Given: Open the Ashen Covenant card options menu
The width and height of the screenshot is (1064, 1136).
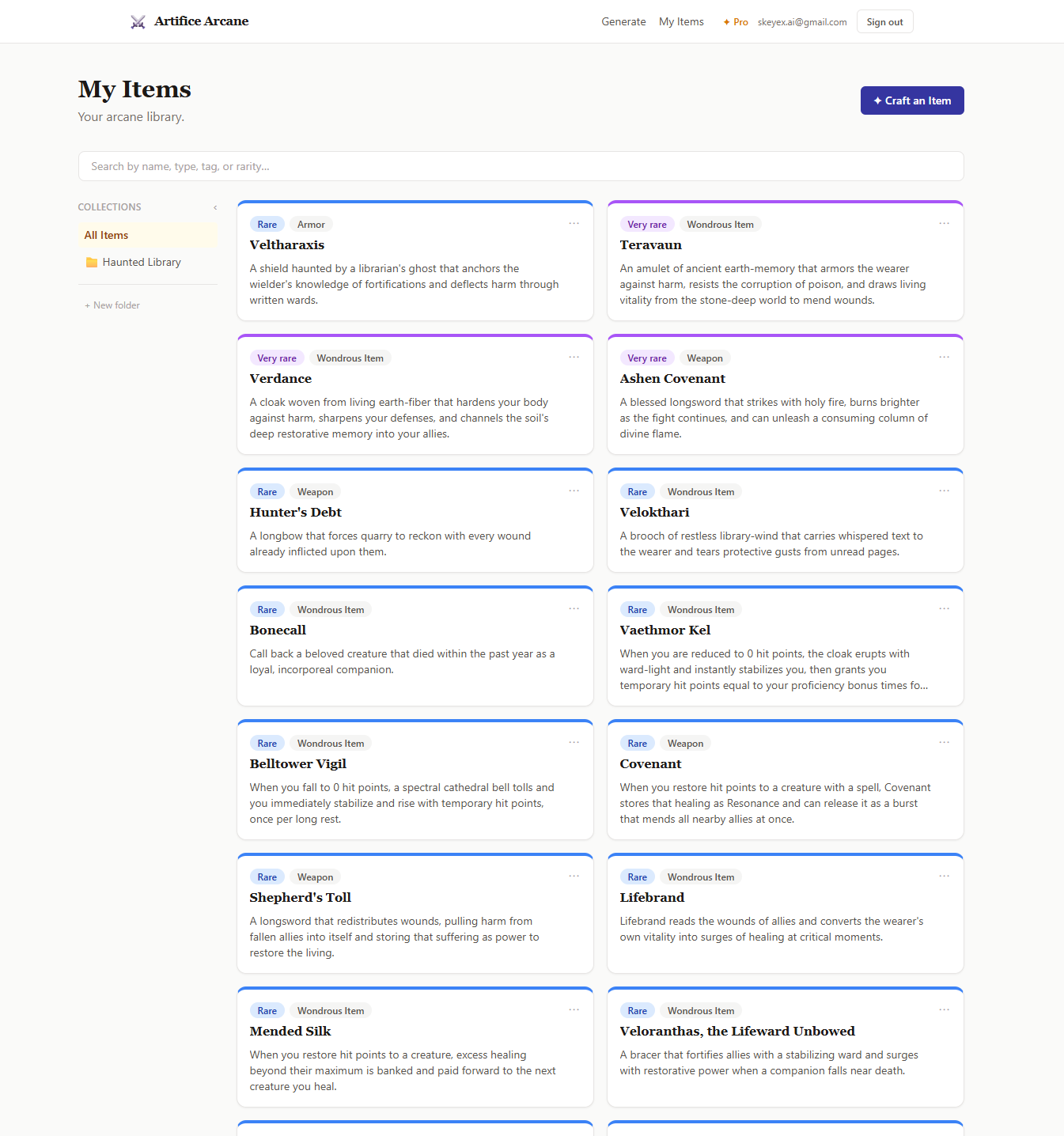Looking at the screenshot, I should 944,358.
